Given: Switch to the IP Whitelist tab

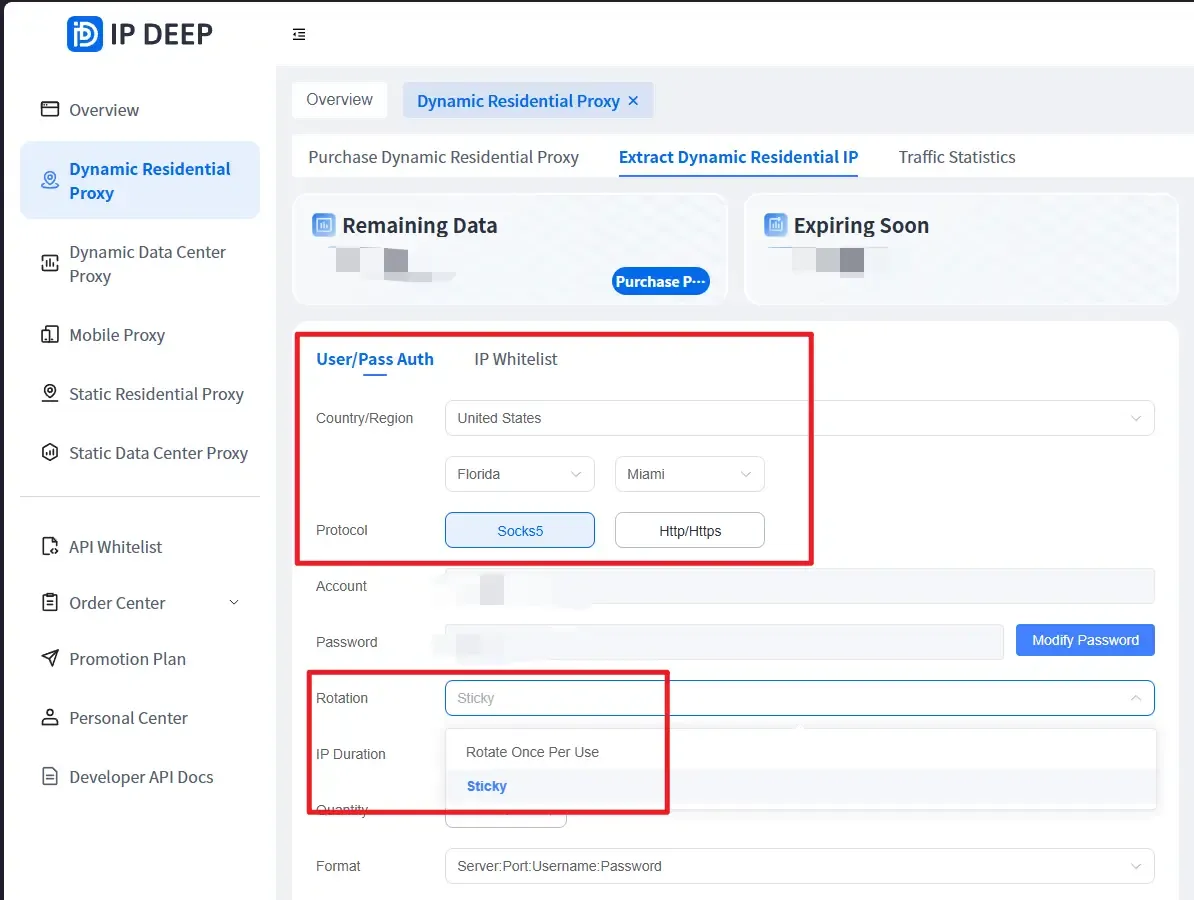Looking at the screenshot, I should 516,359.
